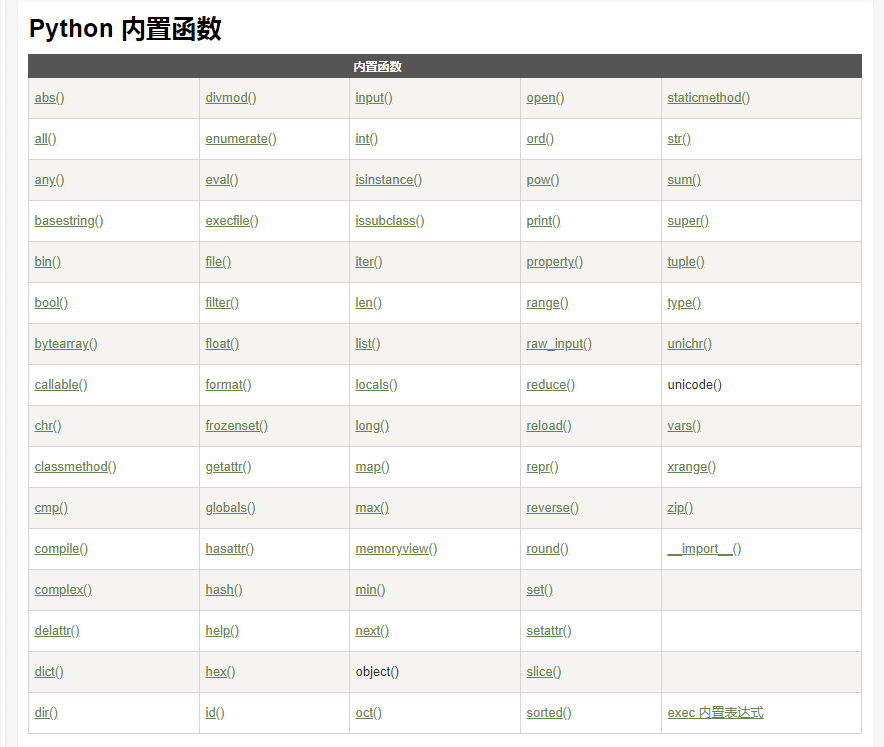Click the enumerate() link

[x=241, y=139]
